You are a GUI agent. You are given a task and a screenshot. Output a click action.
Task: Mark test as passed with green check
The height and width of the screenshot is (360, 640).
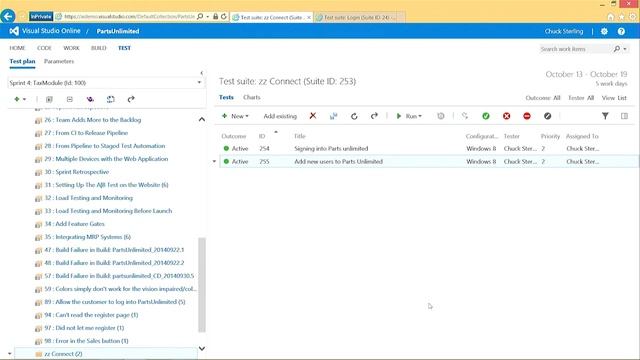pyautogui.click(x=486, y=116)
